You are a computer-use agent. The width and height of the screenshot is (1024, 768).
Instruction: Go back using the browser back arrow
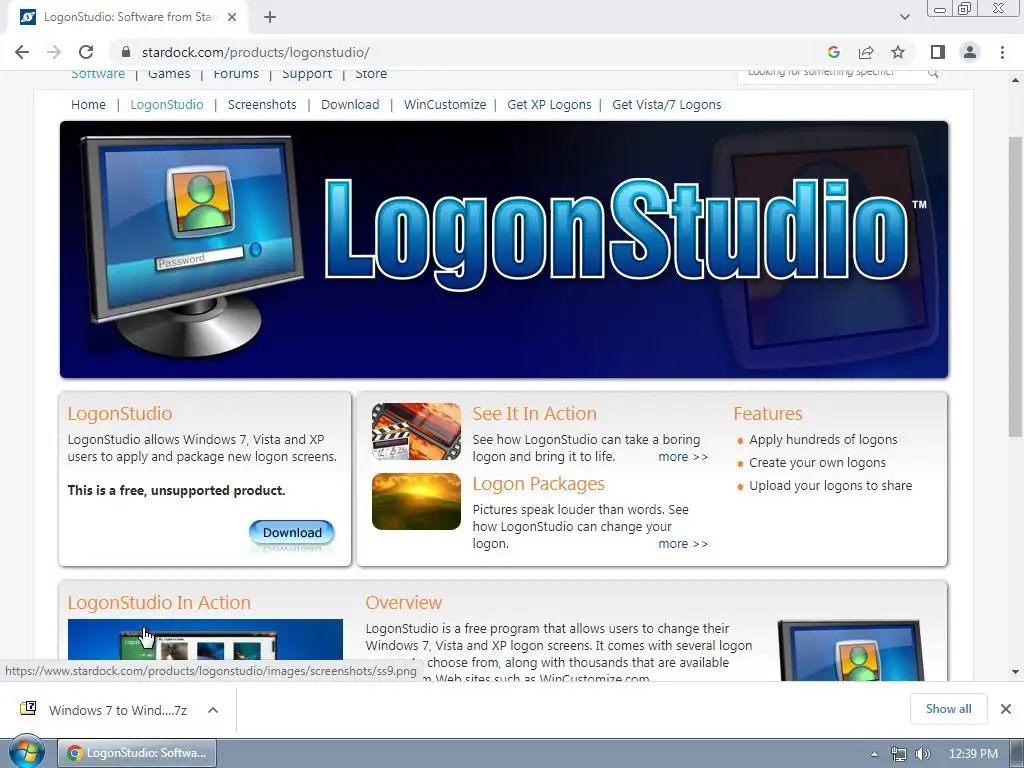[22, 52]
